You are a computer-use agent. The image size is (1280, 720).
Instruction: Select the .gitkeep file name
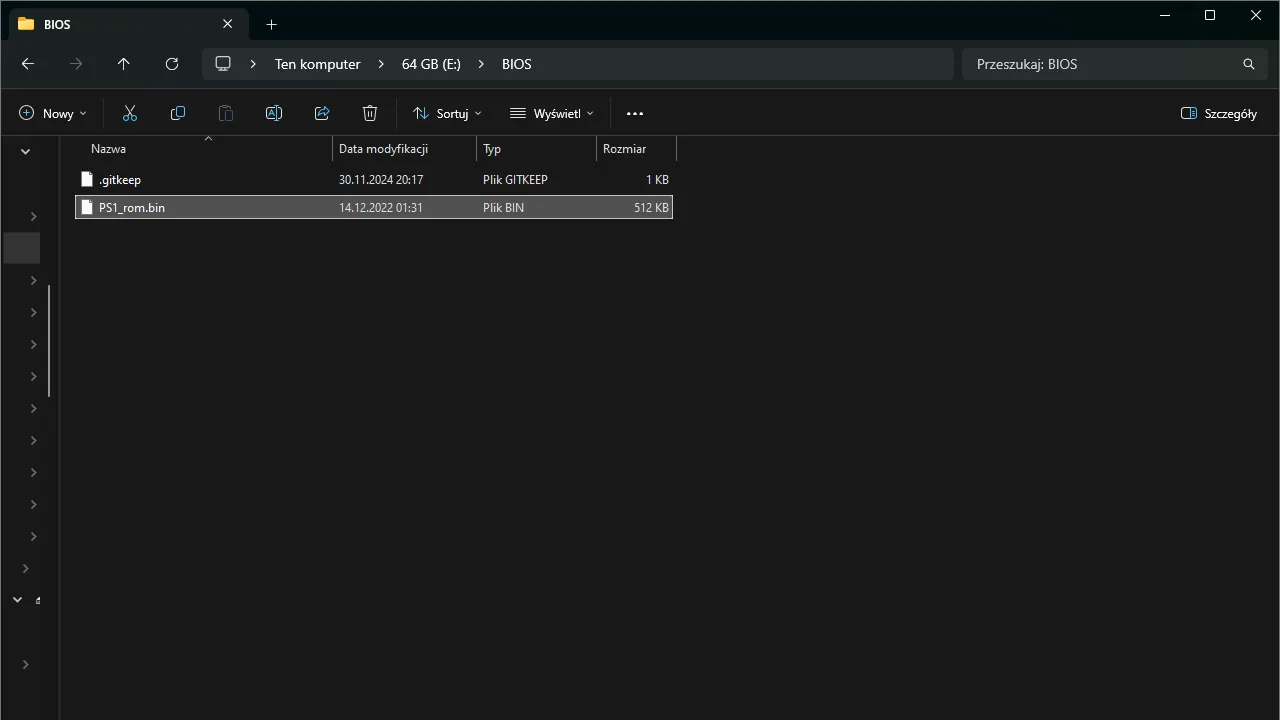pos(120,180)
